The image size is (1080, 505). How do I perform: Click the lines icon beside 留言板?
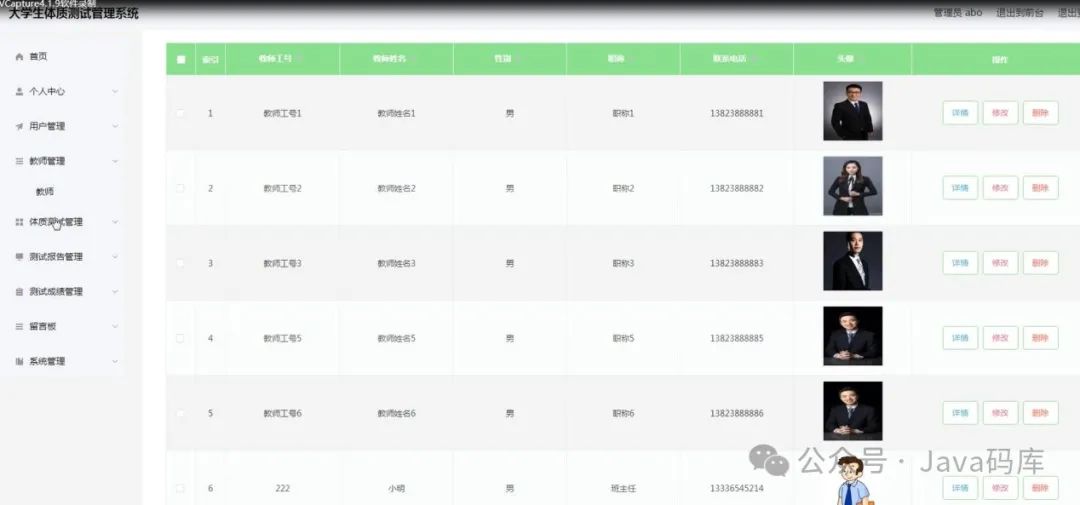(19, 327)
